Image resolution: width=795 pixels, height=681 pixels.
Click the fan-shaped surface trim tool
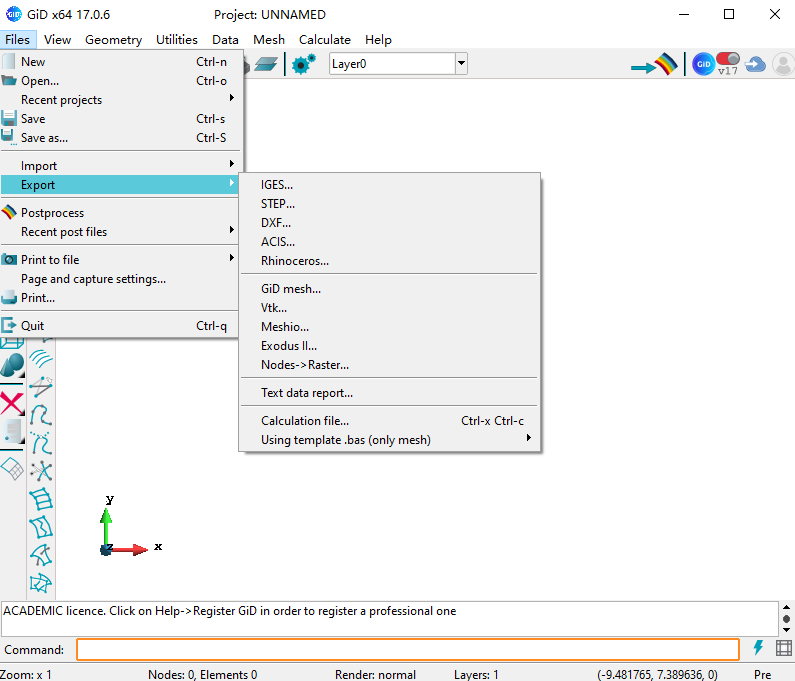coord(41,555)
